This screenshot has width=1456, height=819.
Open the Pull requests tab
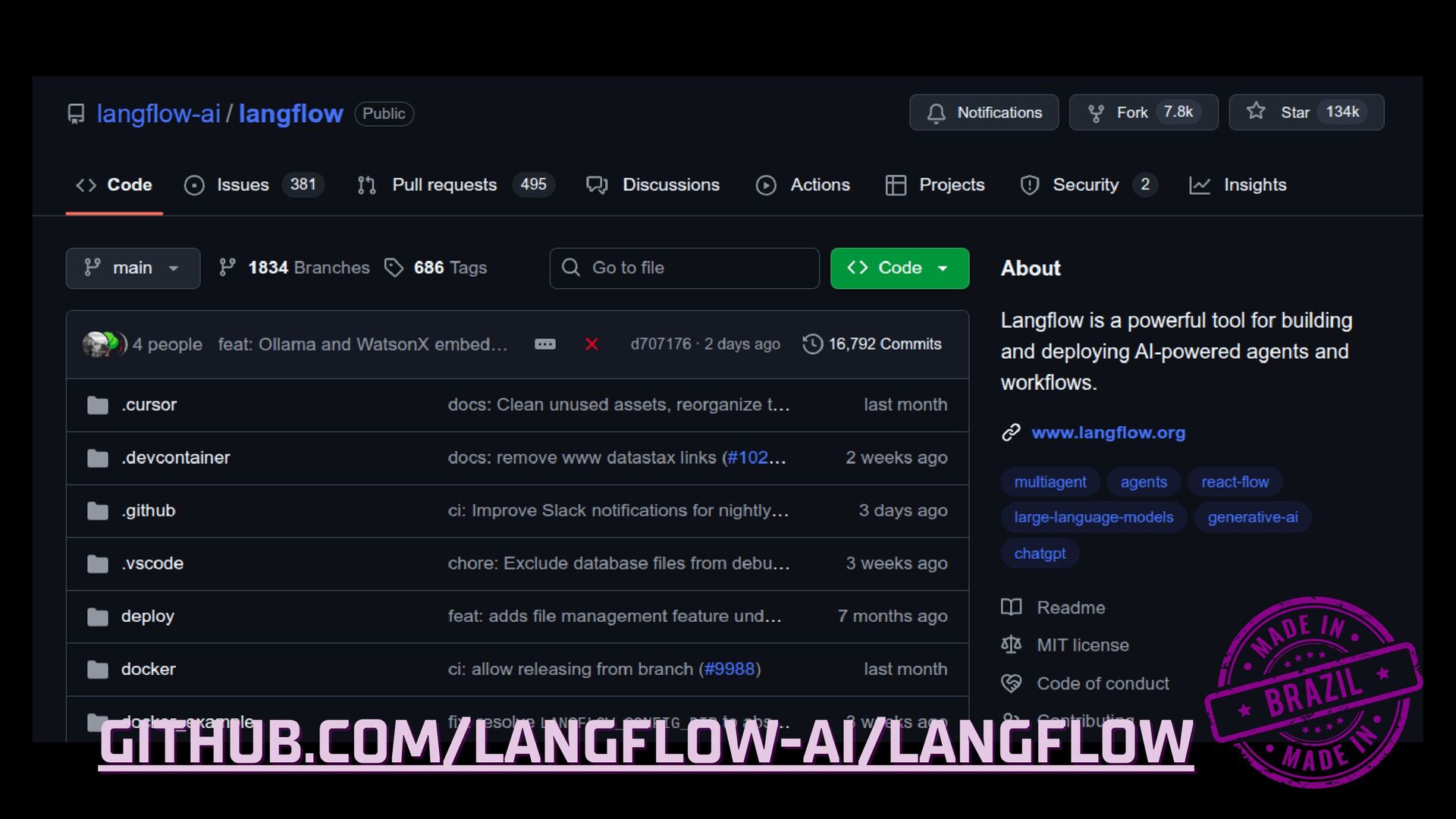pyautogui.click(x=444, y=185)
